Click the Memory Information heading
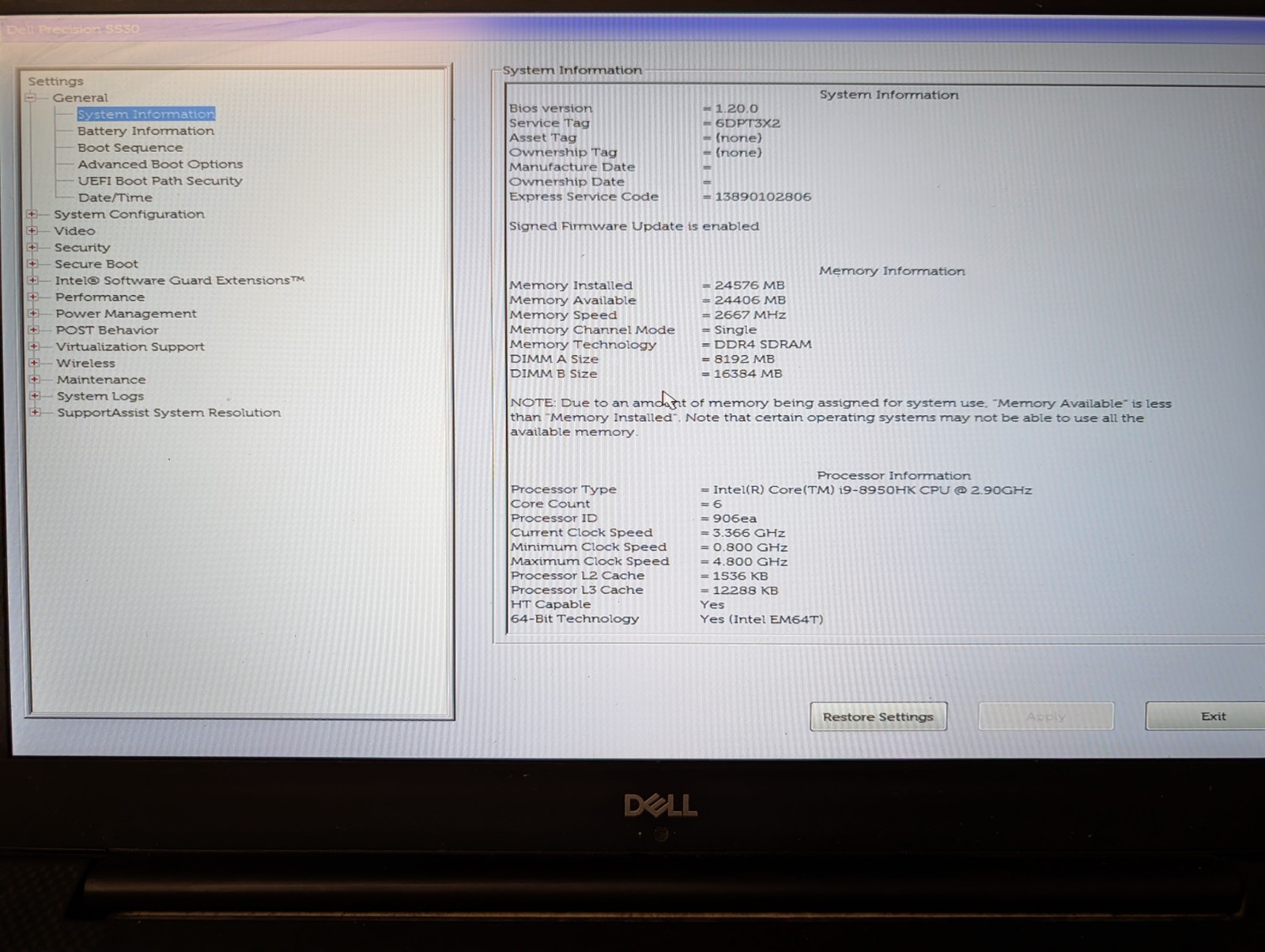Viewport: 1265px width, 952px height. [892, 271]
